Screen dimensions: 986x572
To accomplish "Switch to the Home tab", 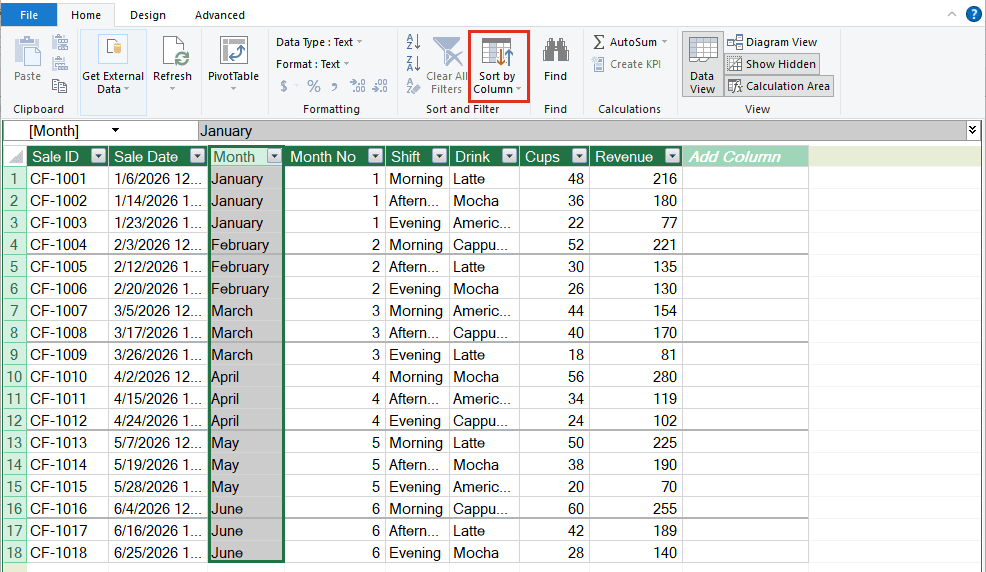I will pyautogui.click(x=86, y=14).
